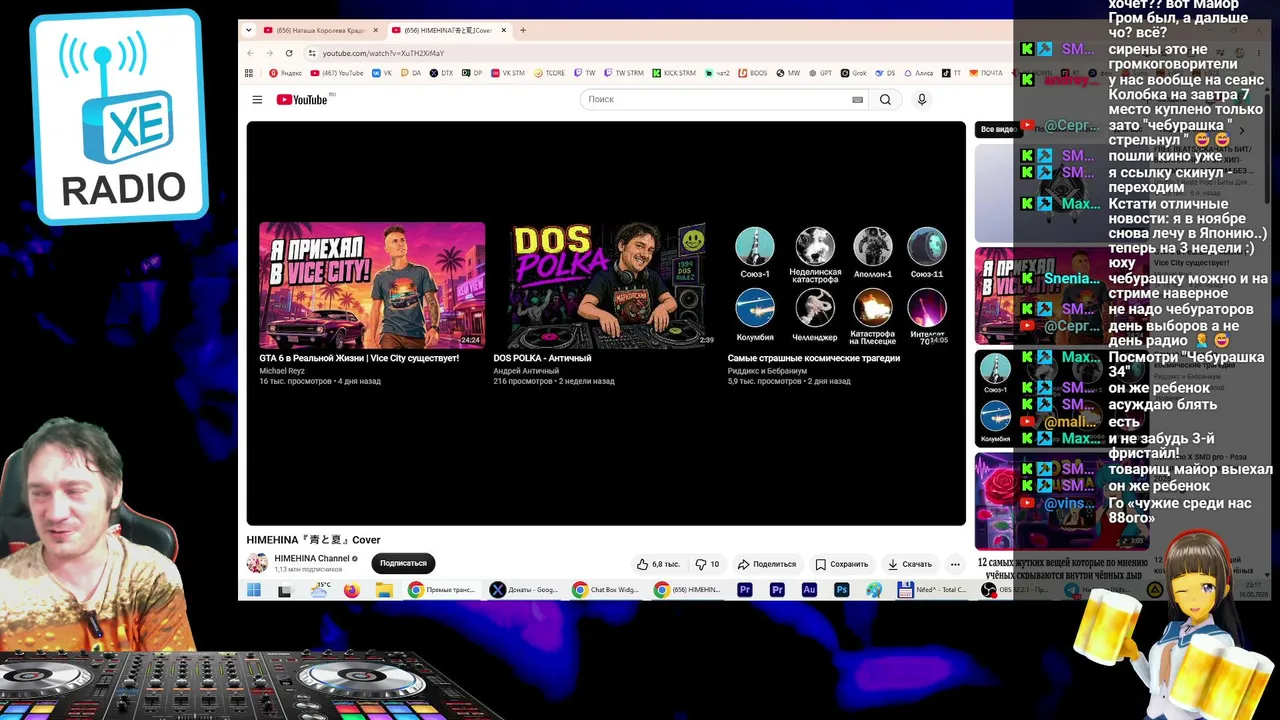1280x720 pixels.
Task: Open File Explorer from the taskbar
Action: [x=383, y=590]
